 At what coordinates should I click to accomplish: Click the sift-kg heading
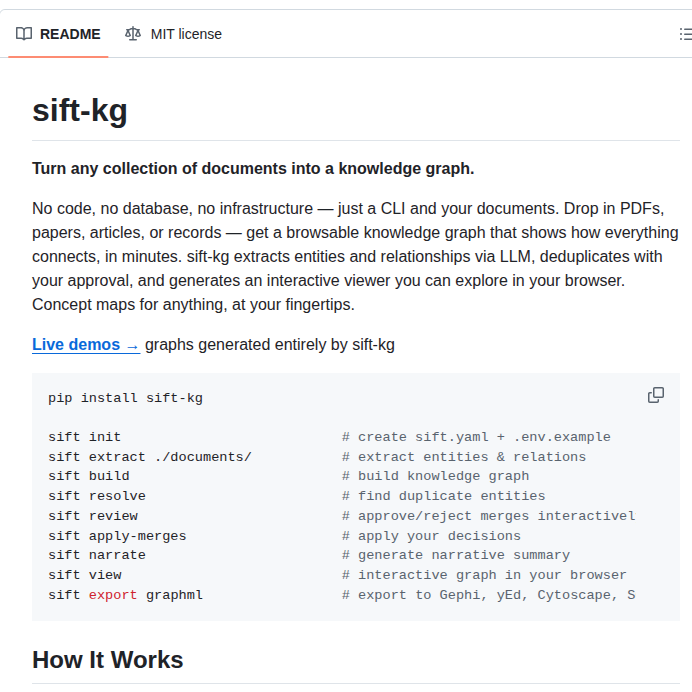pyautogui.click(x=80, y=110)
